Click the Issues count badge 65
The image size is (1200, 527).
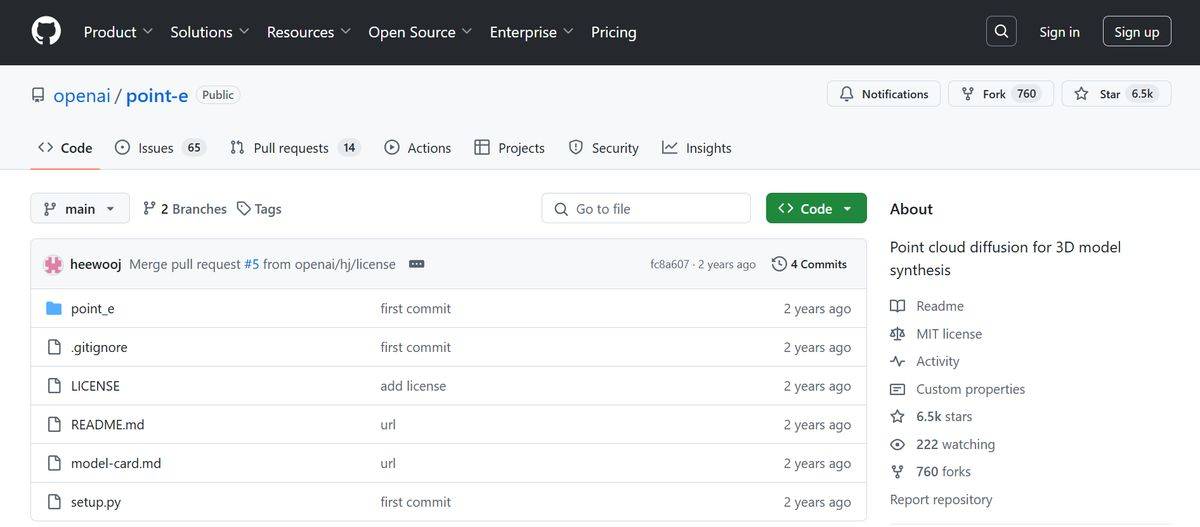pos(194,148)
